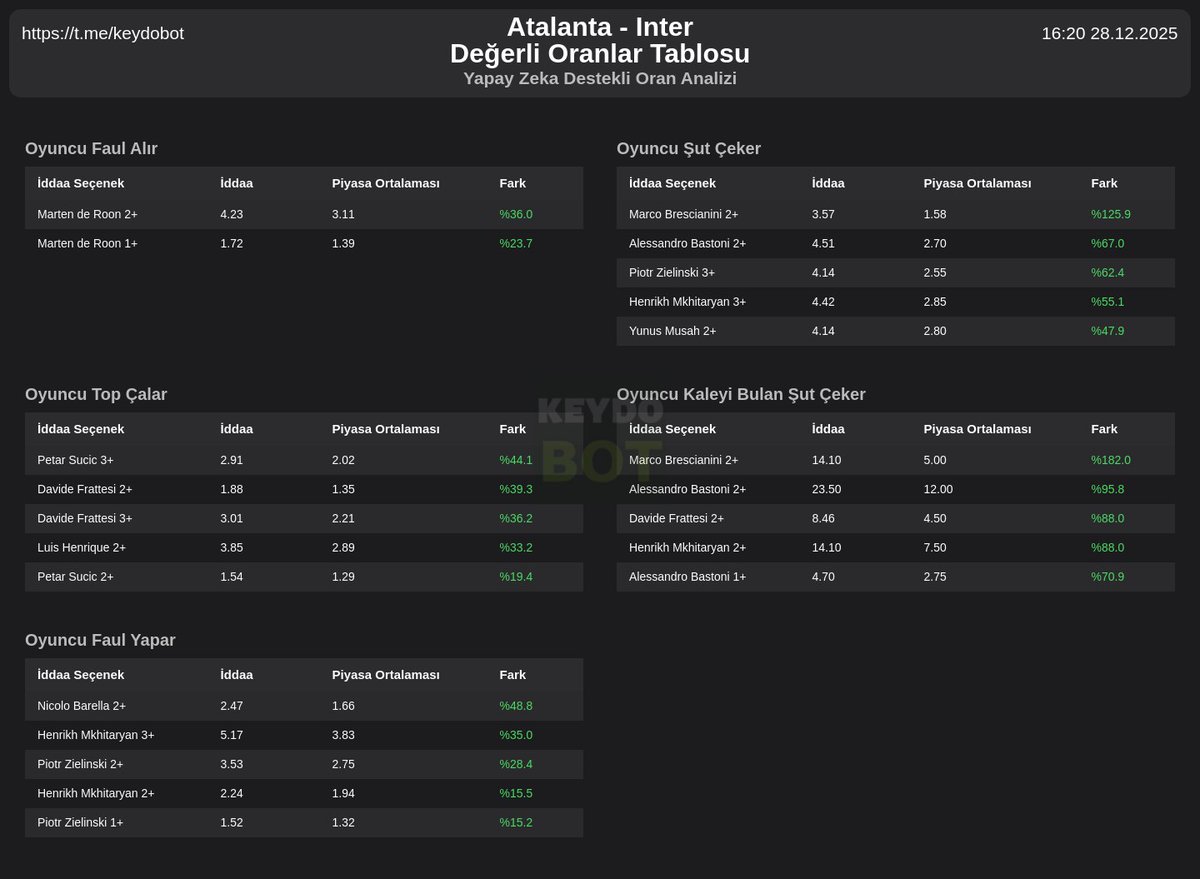
Task: Select the Luis Henrique 2+ row
Action: click(304, 548)
